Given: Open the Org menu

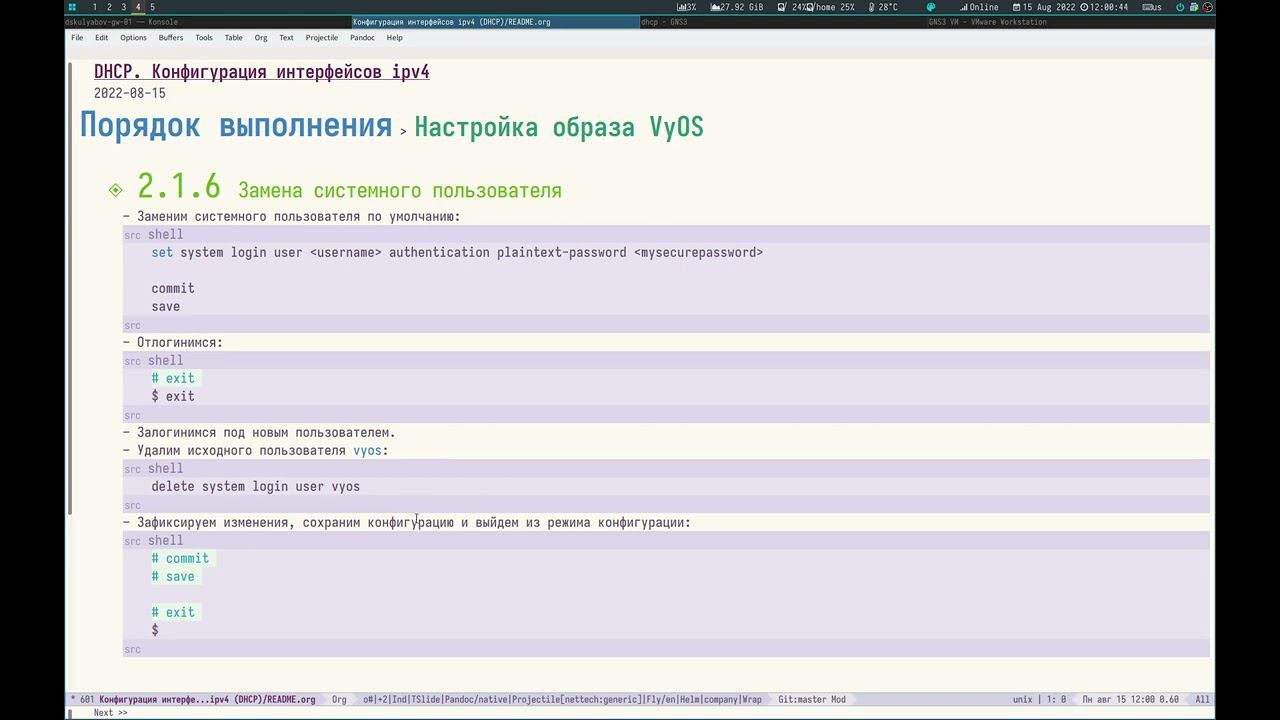Looking at the screenshot, I should coord(261,38).
